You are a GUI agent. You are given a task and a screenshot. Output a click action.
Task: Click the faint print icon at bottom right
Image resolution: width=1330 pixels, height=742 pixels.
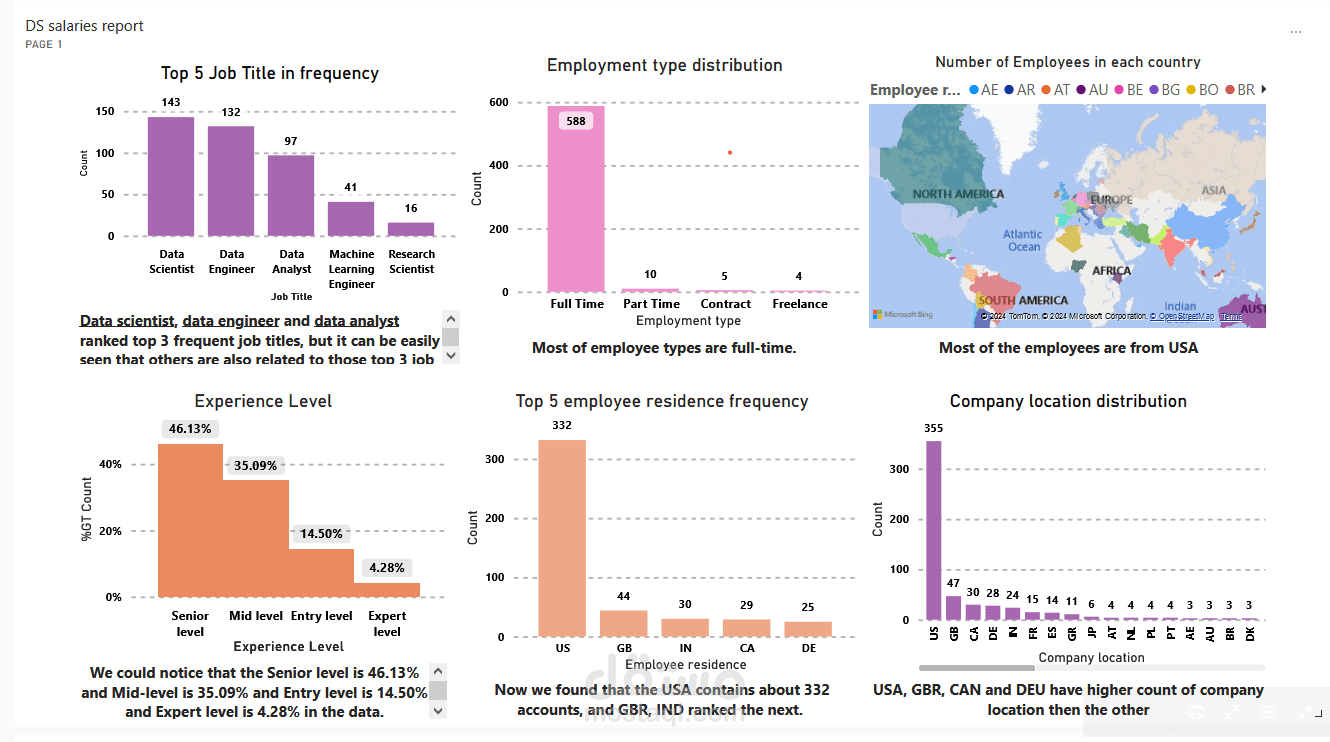pos(1195,712)
